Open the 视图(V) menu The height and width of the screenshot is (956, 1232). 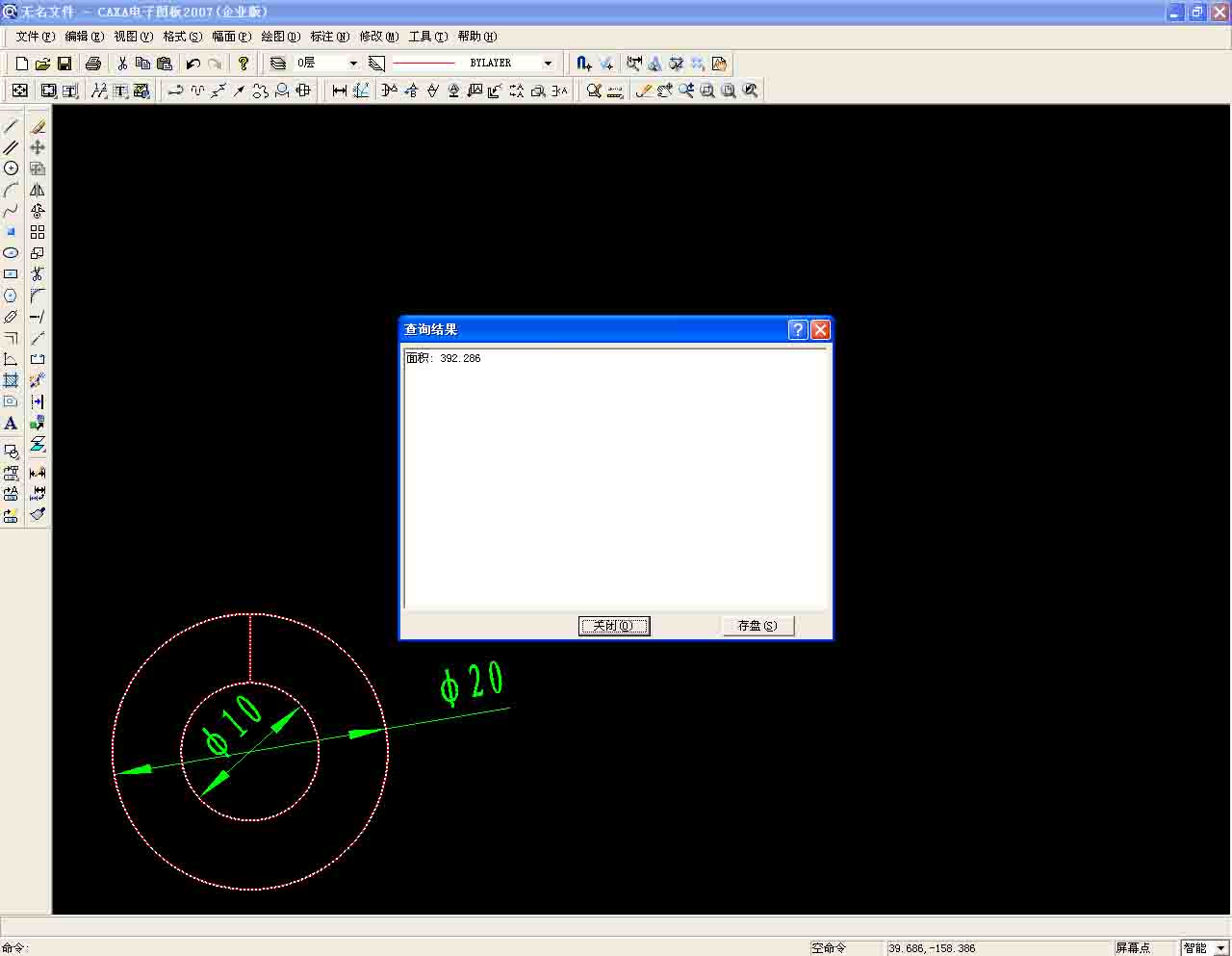pyautogui.click(x=134, y=37)
